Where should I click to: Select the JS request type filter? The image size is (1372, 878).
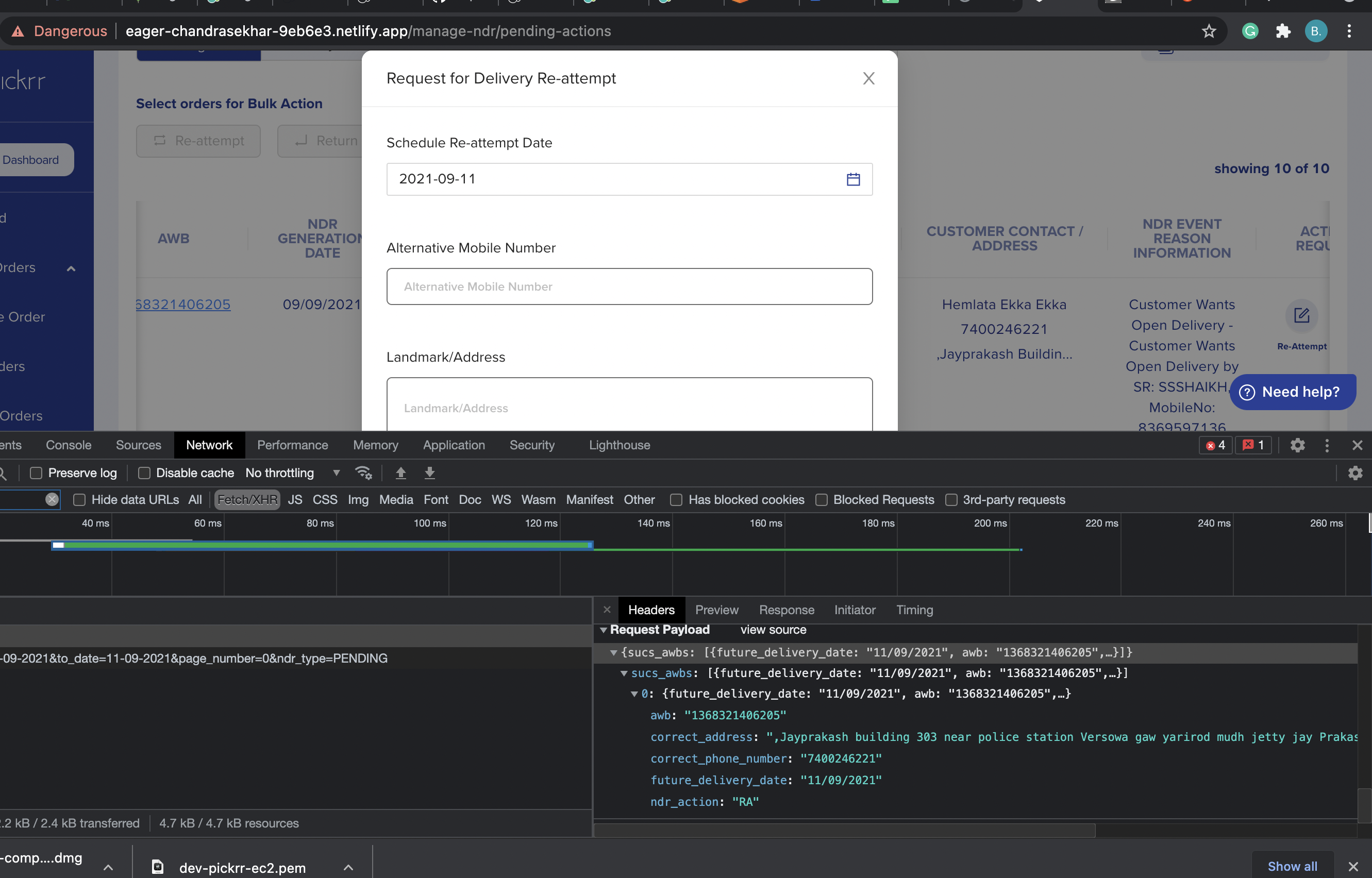pos(295,499)
